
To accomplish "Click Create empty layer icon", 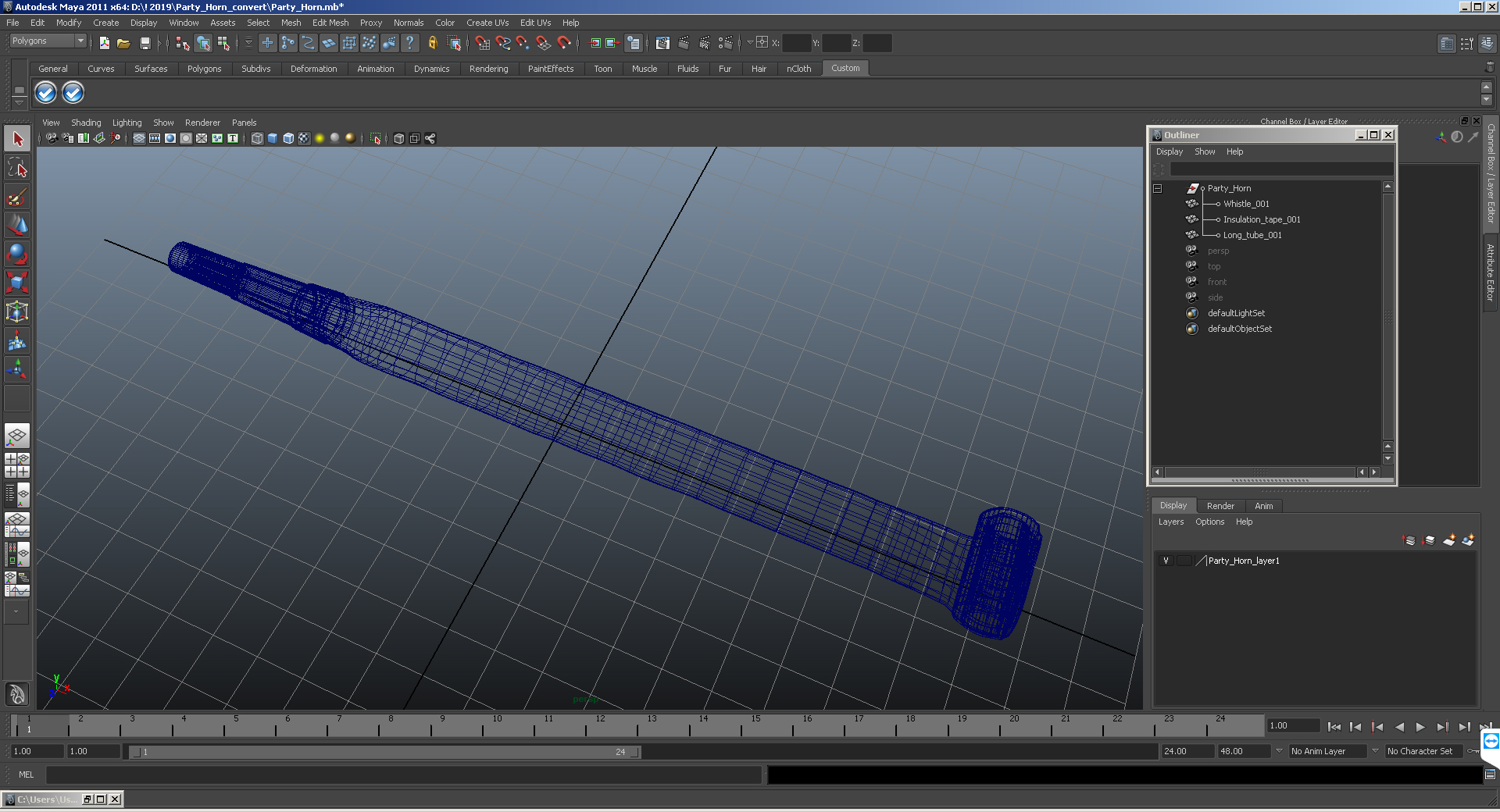I will coord(1448,540).
